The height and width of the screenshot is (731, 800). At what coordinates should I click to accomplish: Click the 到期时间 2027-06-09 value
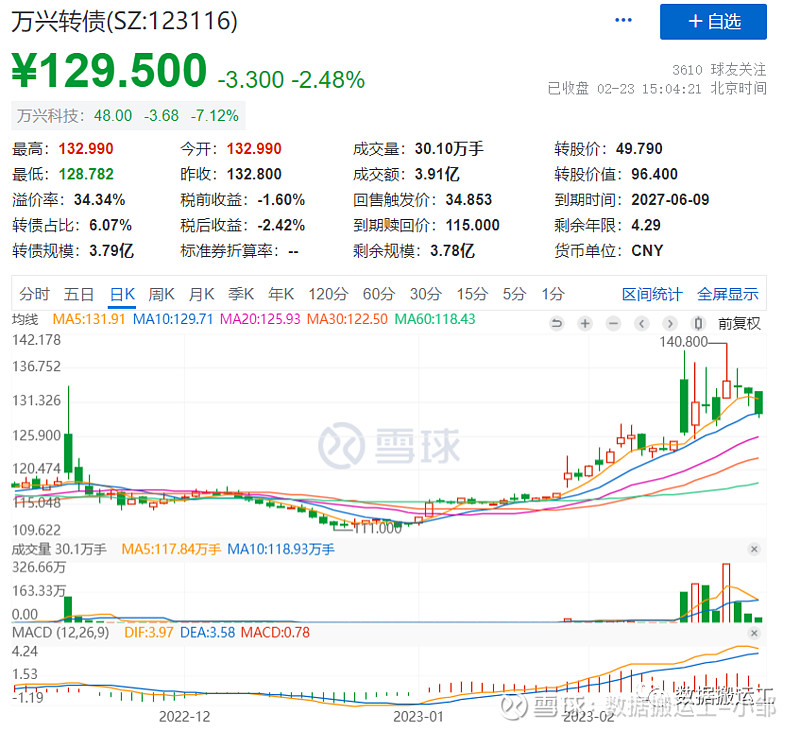pyautogui.click(x=670, y=199)
